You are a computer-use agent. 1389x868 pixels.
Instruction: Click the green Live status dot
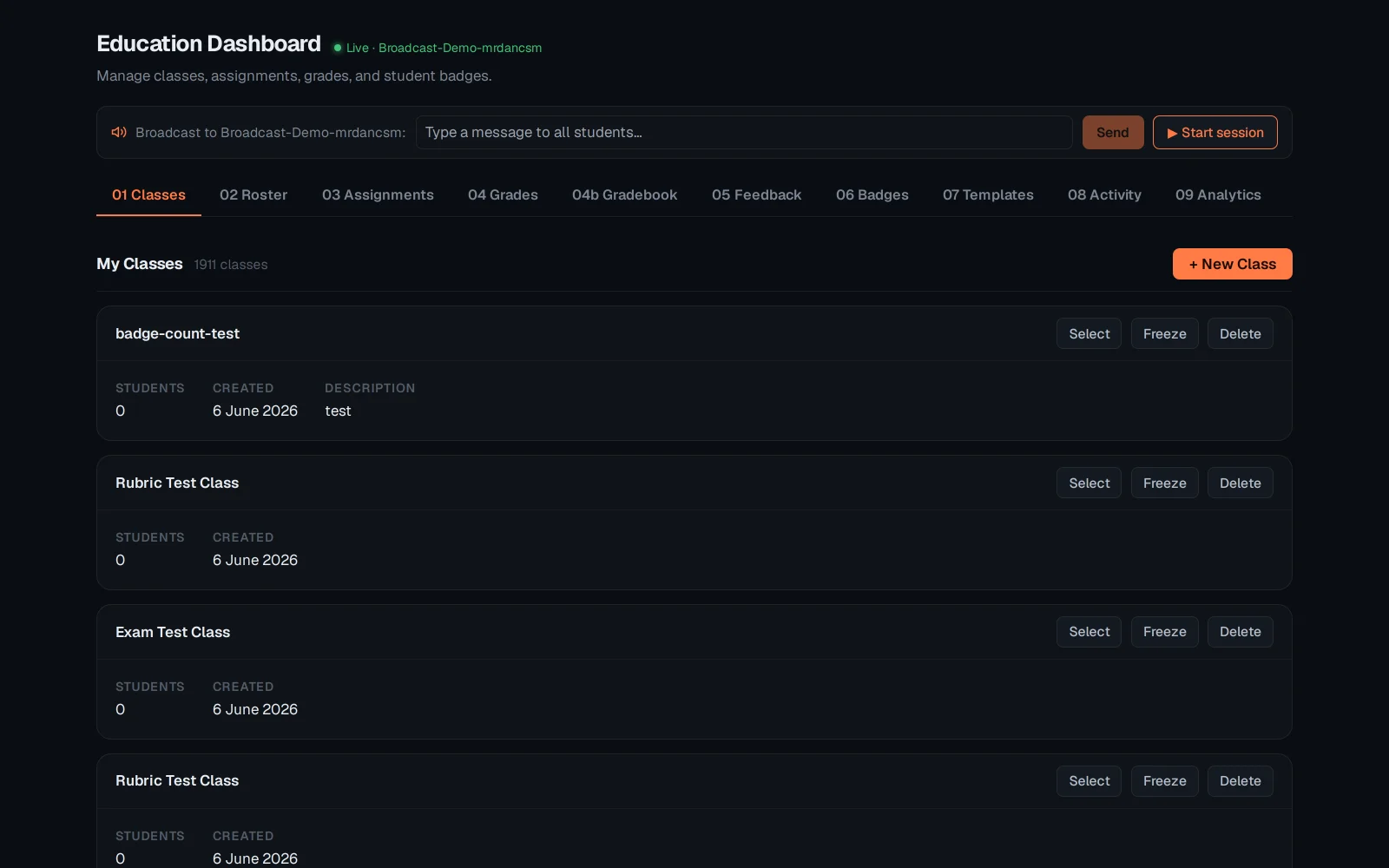[x=338, y=48]
